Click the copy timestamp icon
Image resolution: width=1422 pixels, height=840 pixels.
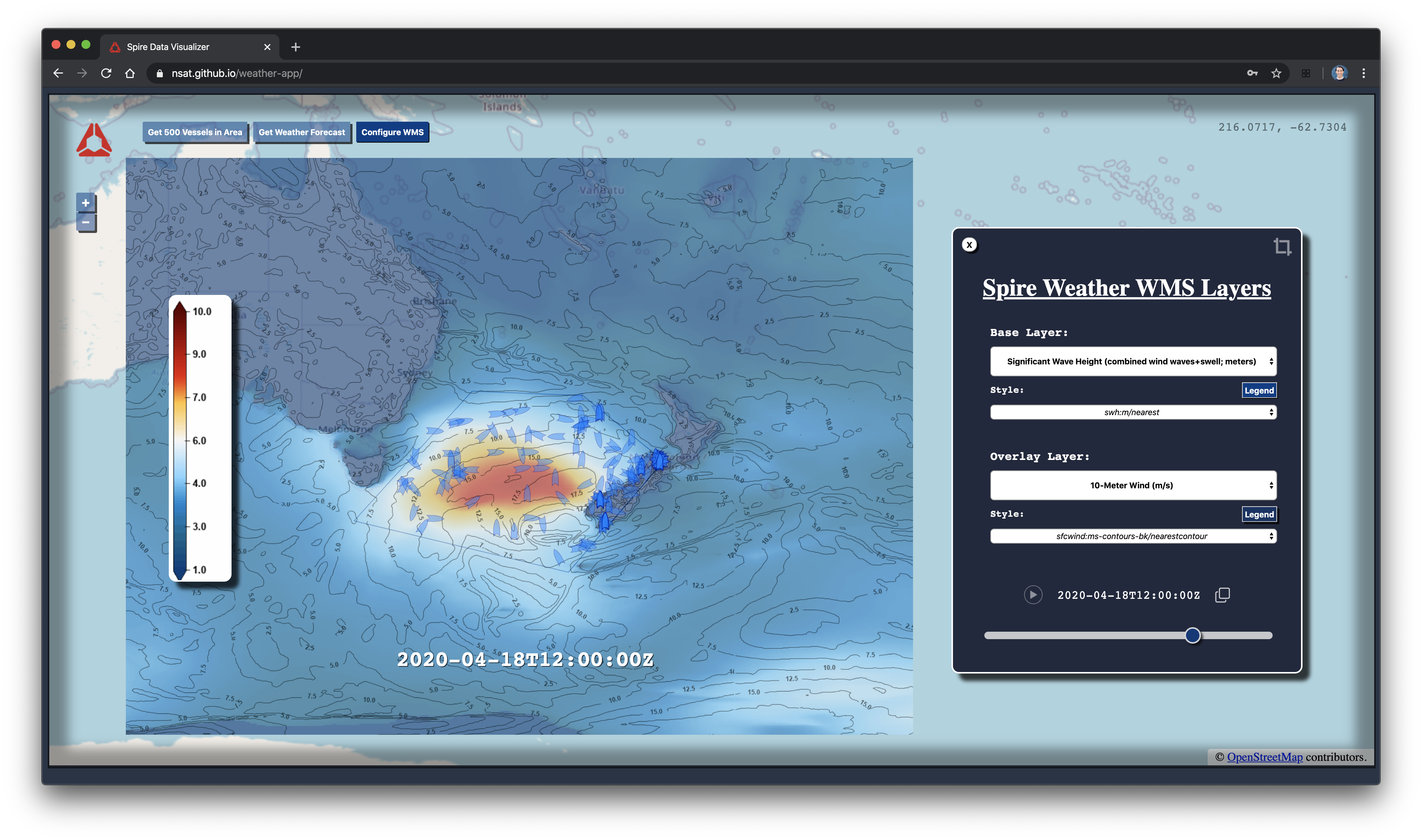pyautogui.click(x=1222, y=595)
